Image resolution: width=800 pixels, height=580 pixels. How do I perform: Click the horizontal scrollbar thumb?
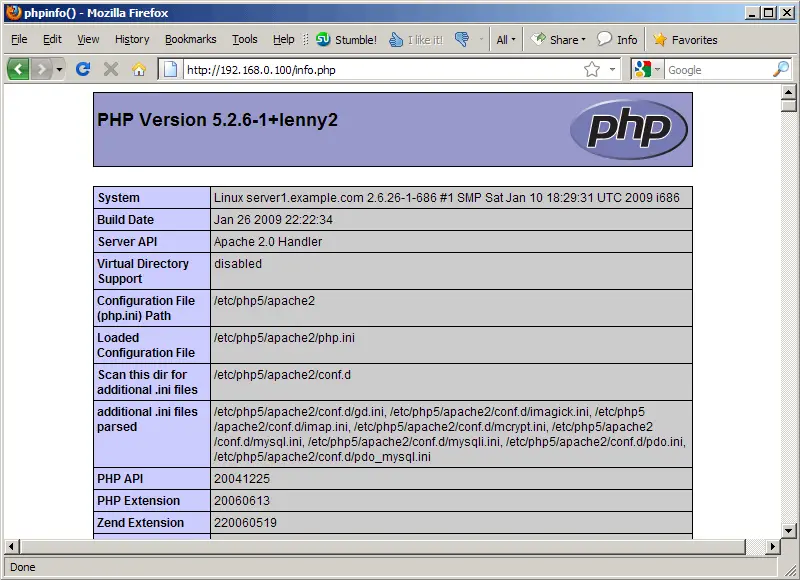(383, 546)
